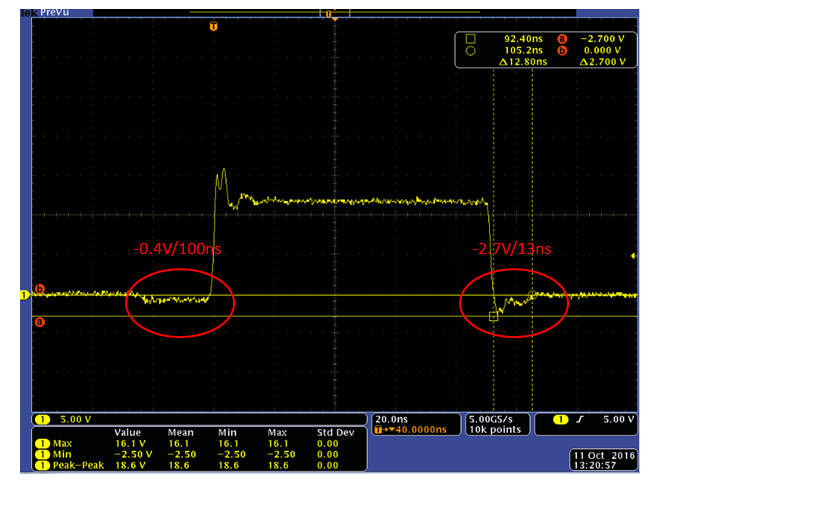Click the Peak-Peak measurement label
819x526 pixels.
point(78,465)
